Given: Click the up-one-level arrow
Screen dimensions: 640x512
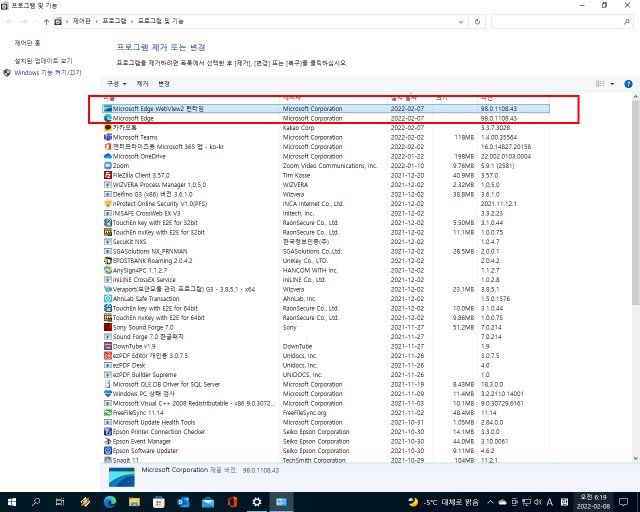Looking at the screenshot, I should point(46,21).
